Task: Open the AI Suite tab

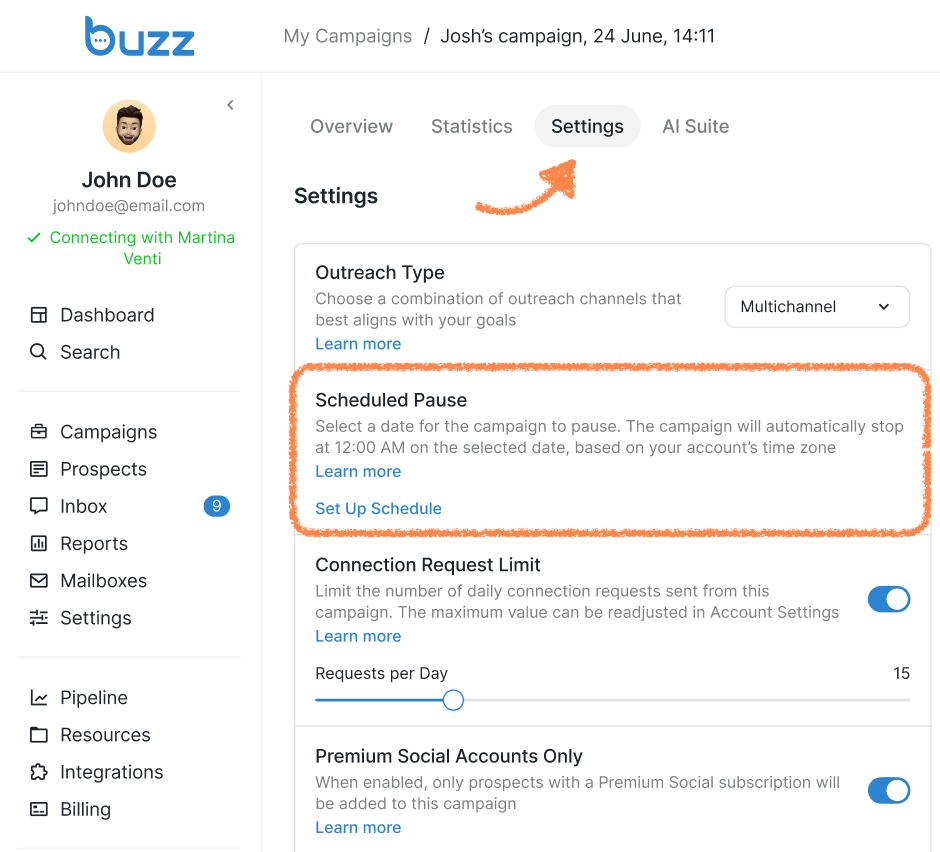Action: pyautogui.click(x=695, y=126)
